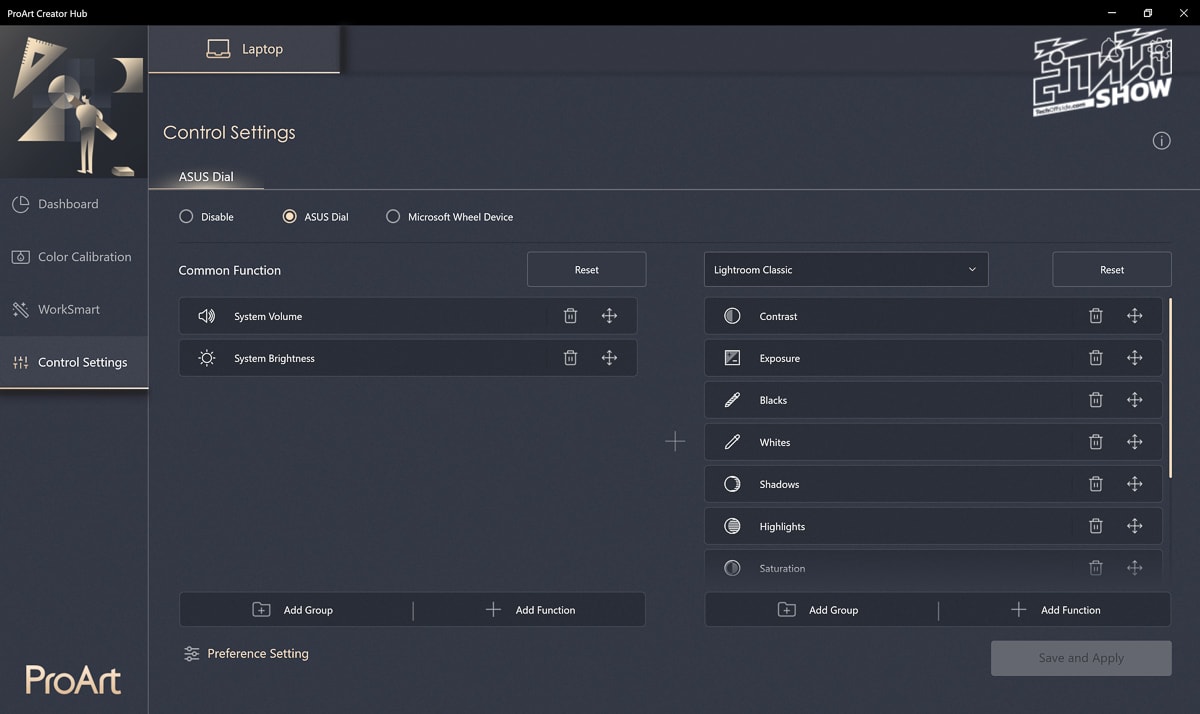Click move handle for Highlights row
Image resolution: width=1200 pixels, height=714 pixels.
tap(1134, 526)
